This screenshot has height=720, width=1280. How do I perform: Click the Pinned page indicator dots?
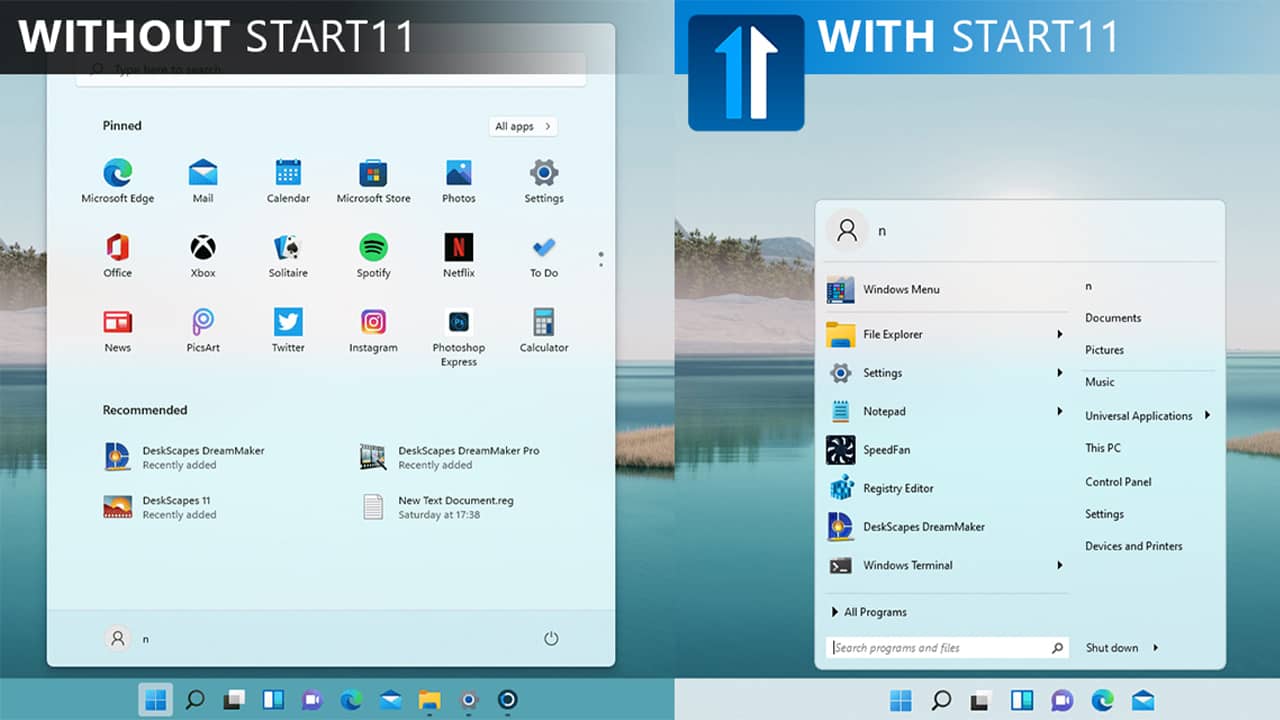(x=600, y=259)
